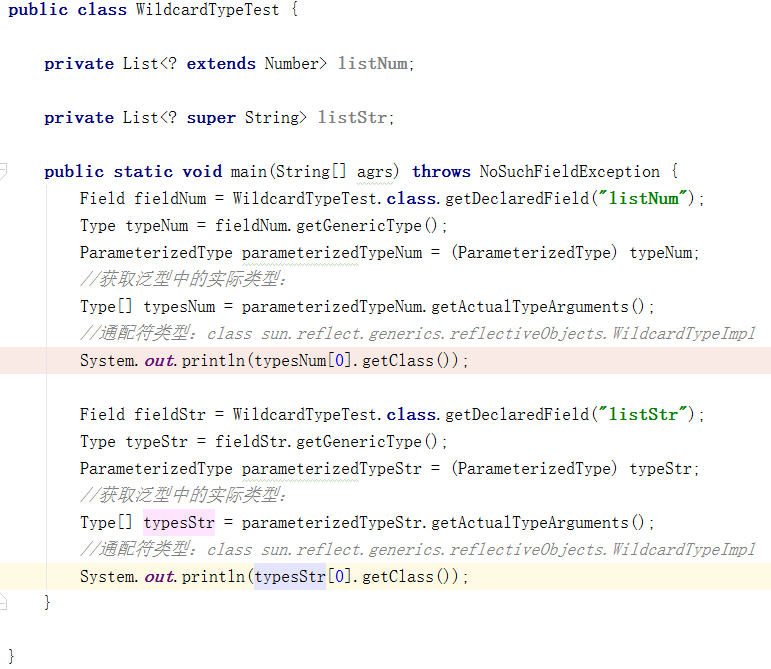The image size is (771, 669).
Task: Click the main method name
Action: coord(249,172)
